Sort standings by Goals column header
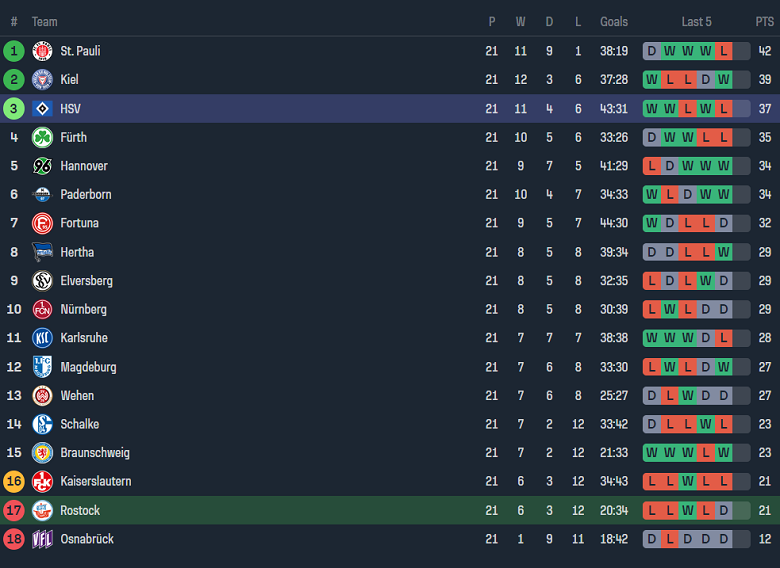Image resolution: width=780 pixels, height=568 pixels. click(x=614, y=22)
